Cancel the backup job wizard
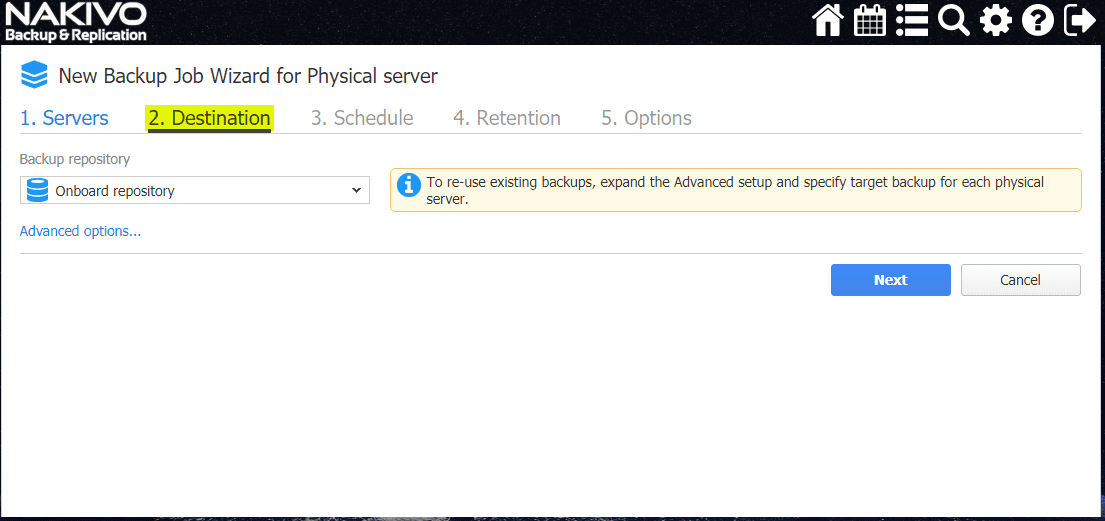This screenshot has height=521, width=1105. tap(1020, 280)
